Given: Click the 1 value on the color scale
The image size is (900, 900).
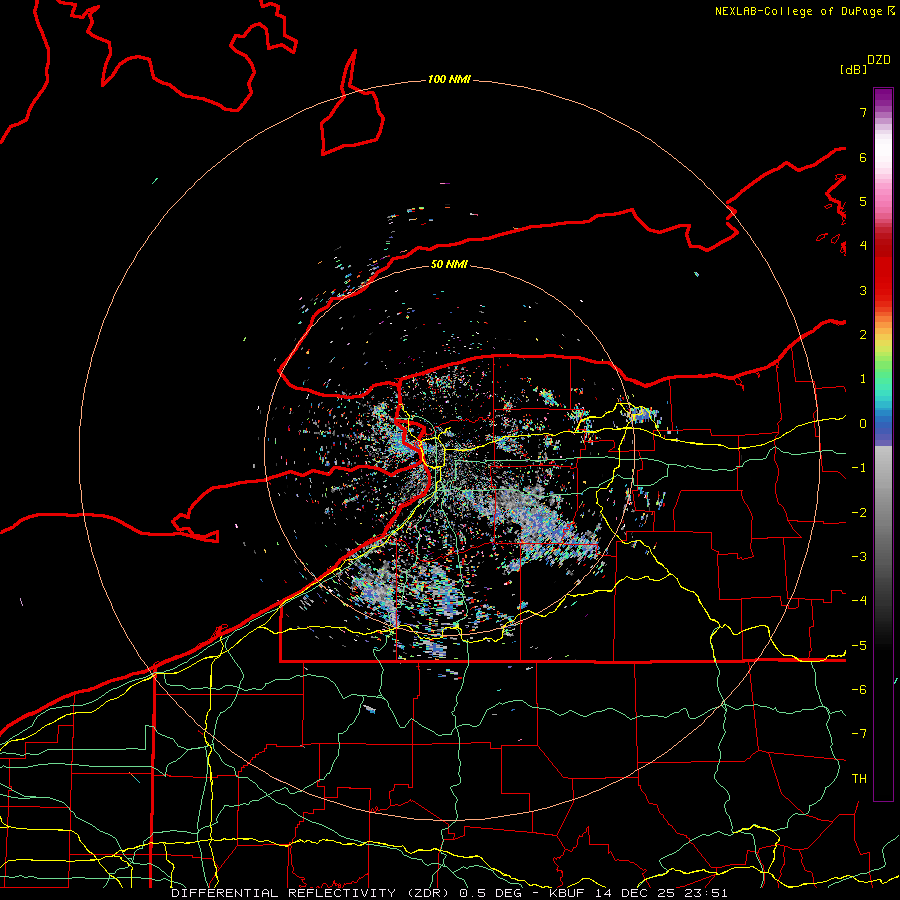Looking at the screenshot, I should point(863,379).
